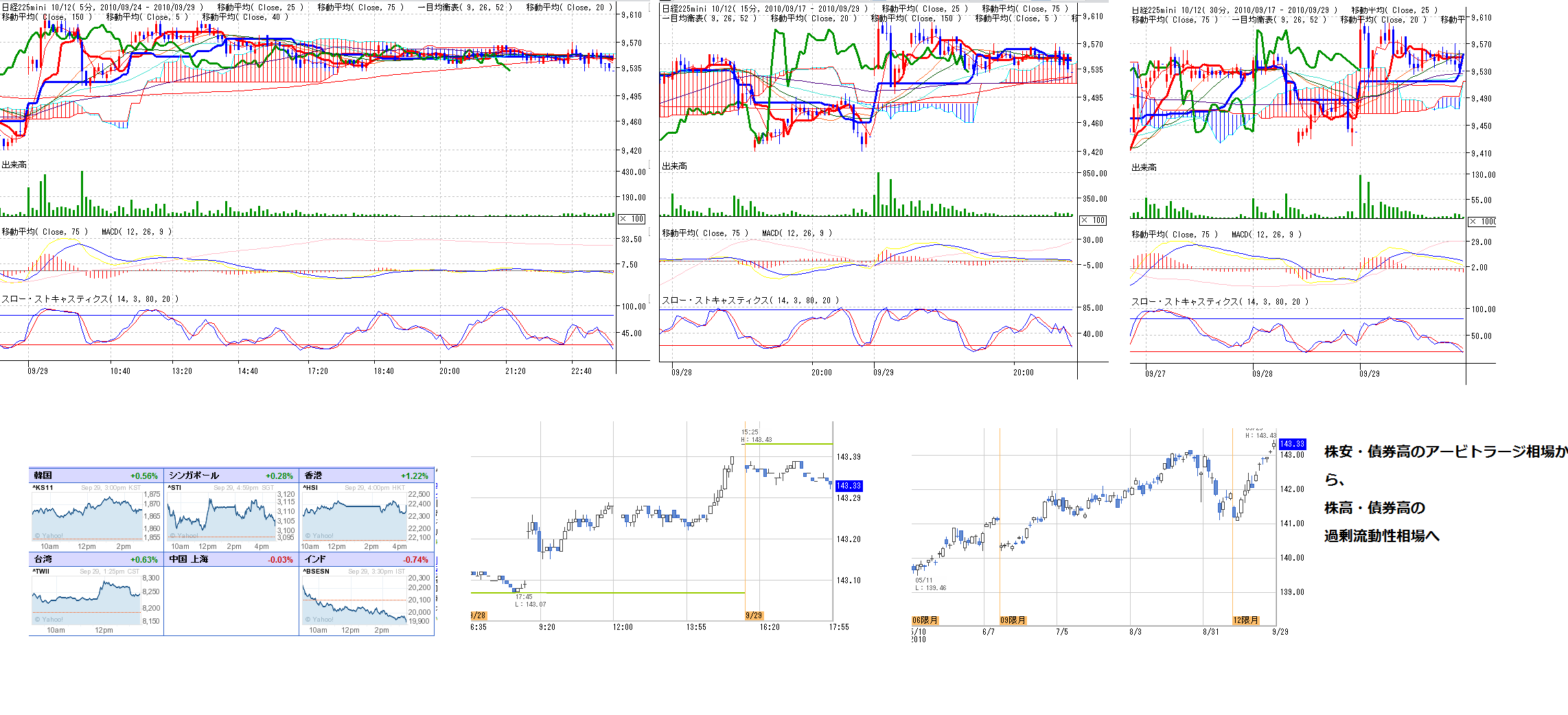Click the 出来高 label on the 5-minute chart
Viewport: 1568px width, 715px height.
(x=14, y=165)
